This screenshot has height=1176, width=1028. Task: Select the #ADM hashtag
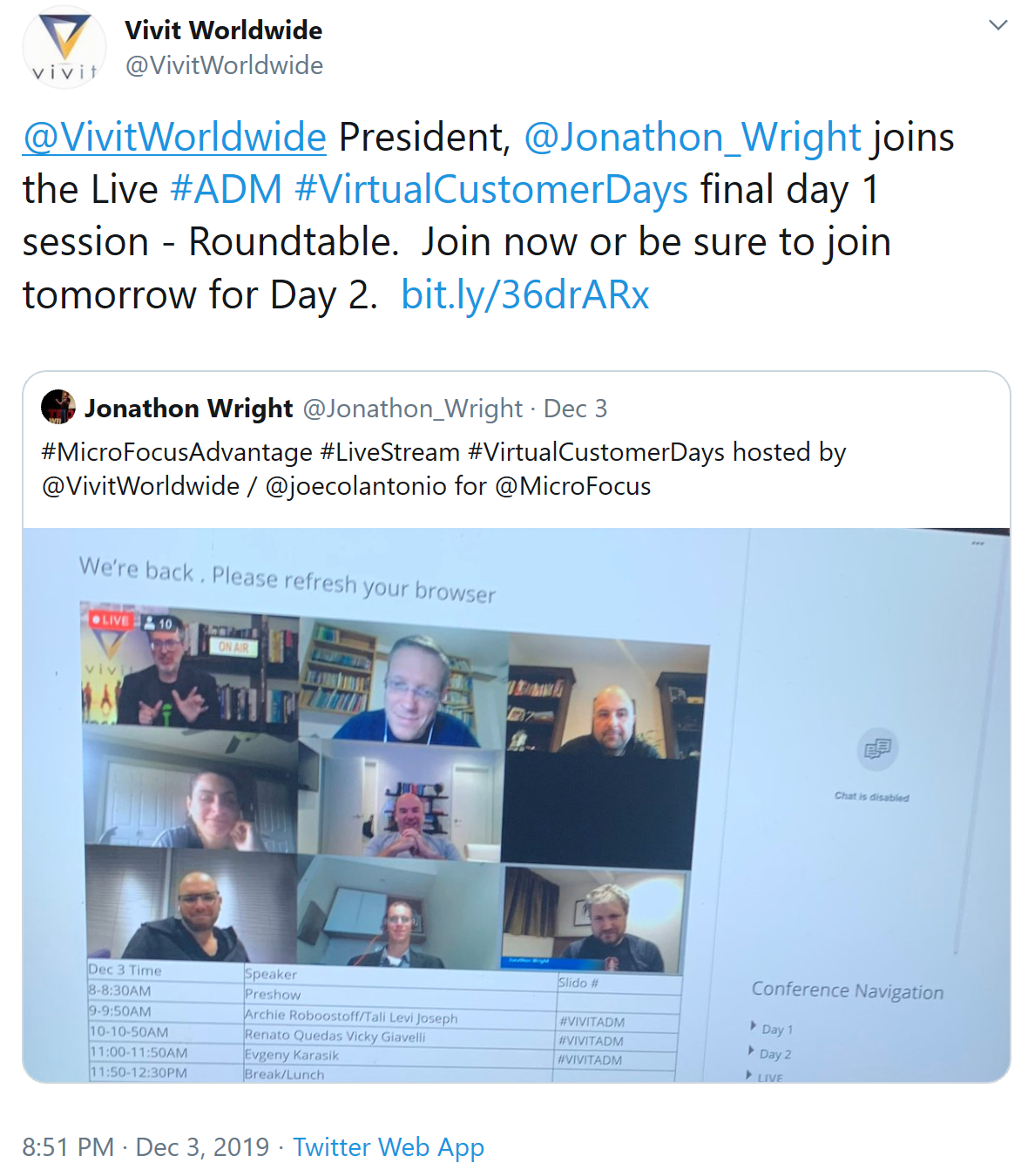pyautogui.click(x=227, y=190)
